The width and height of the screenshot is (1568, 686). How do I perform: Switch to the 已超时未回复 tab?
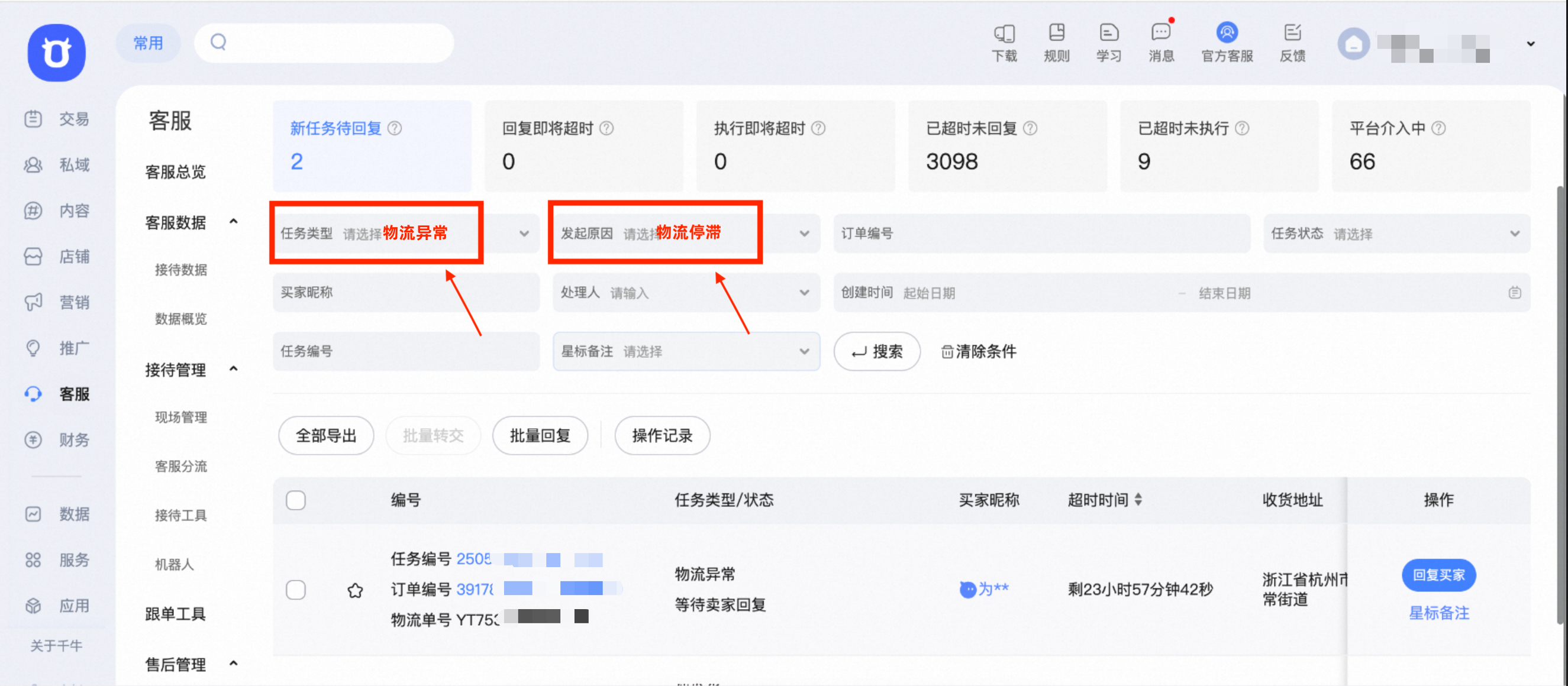[x=1008, y=146]
